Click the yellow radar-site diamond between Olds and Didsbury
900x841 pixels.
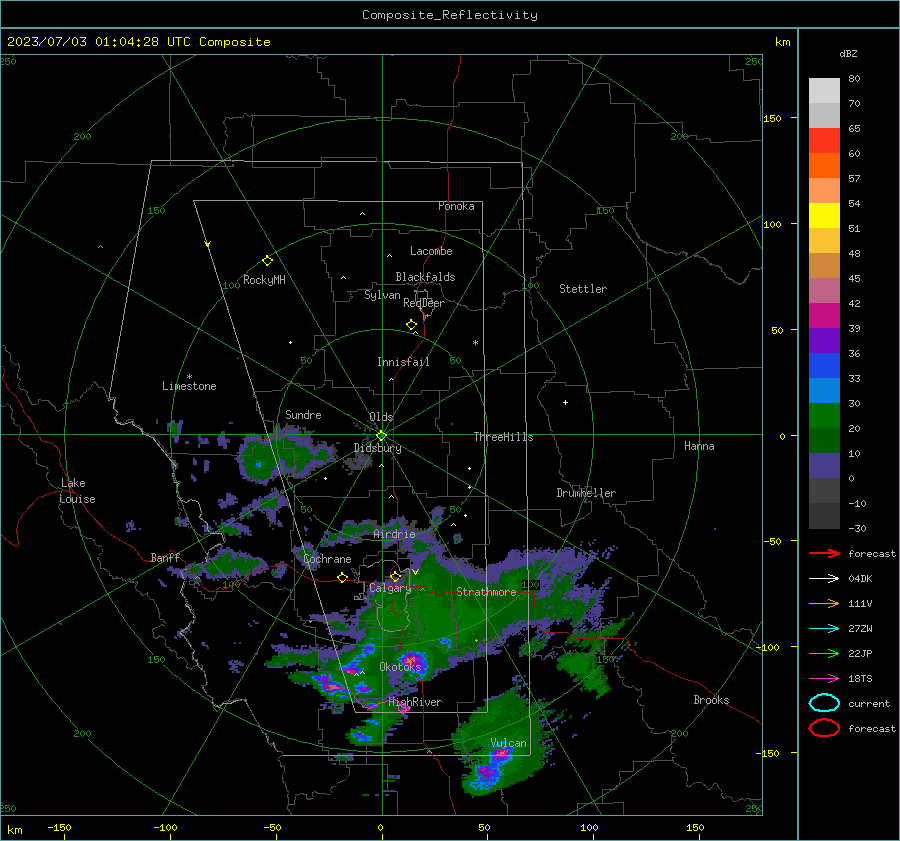tap(381, 436)
